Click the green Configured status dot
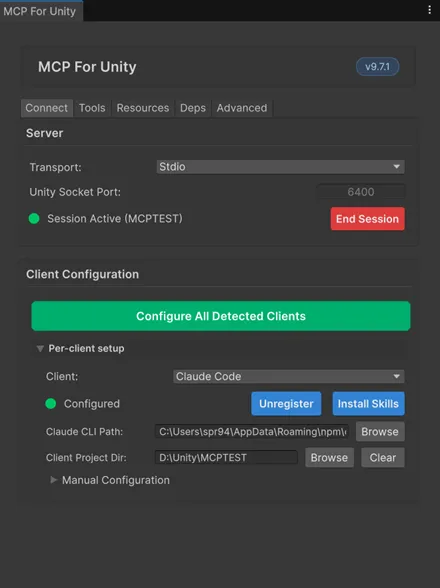 [x=51, y=404]
